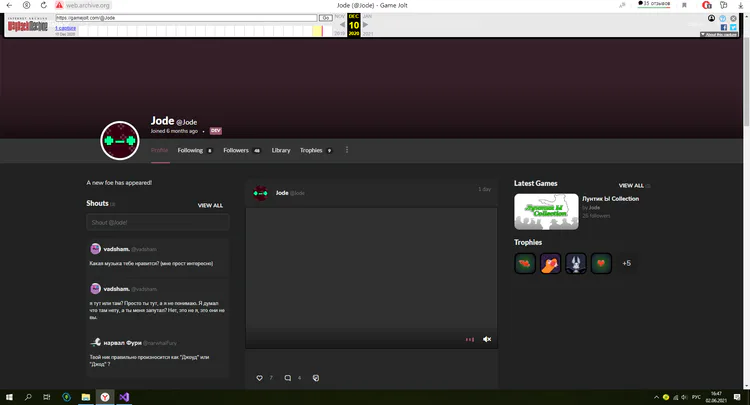This screenshot has height=405, width=750.
Task: Open the Trophies tab
Action: pos(316,150)
